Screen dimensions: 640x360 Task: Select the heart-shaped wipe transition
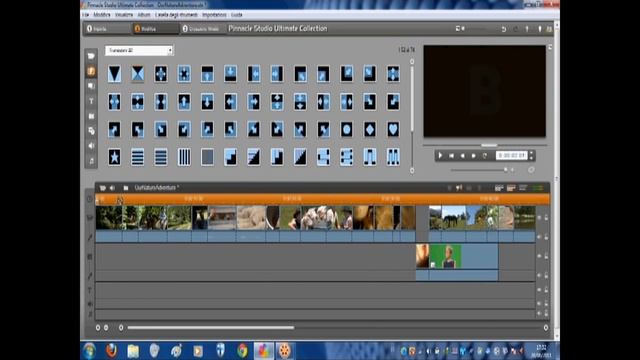(x=393, y=129)
